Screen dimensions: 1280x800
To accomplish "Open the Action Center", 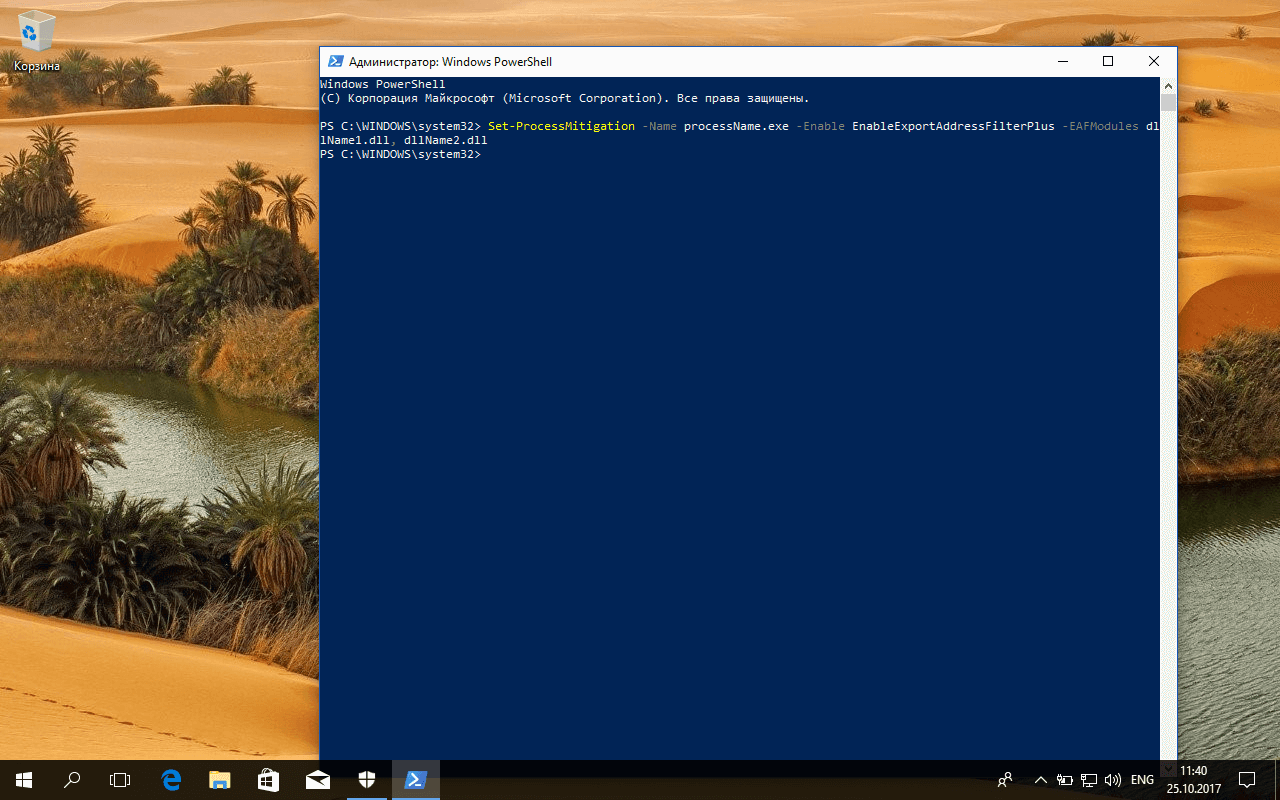I will tap(1248, 779).
